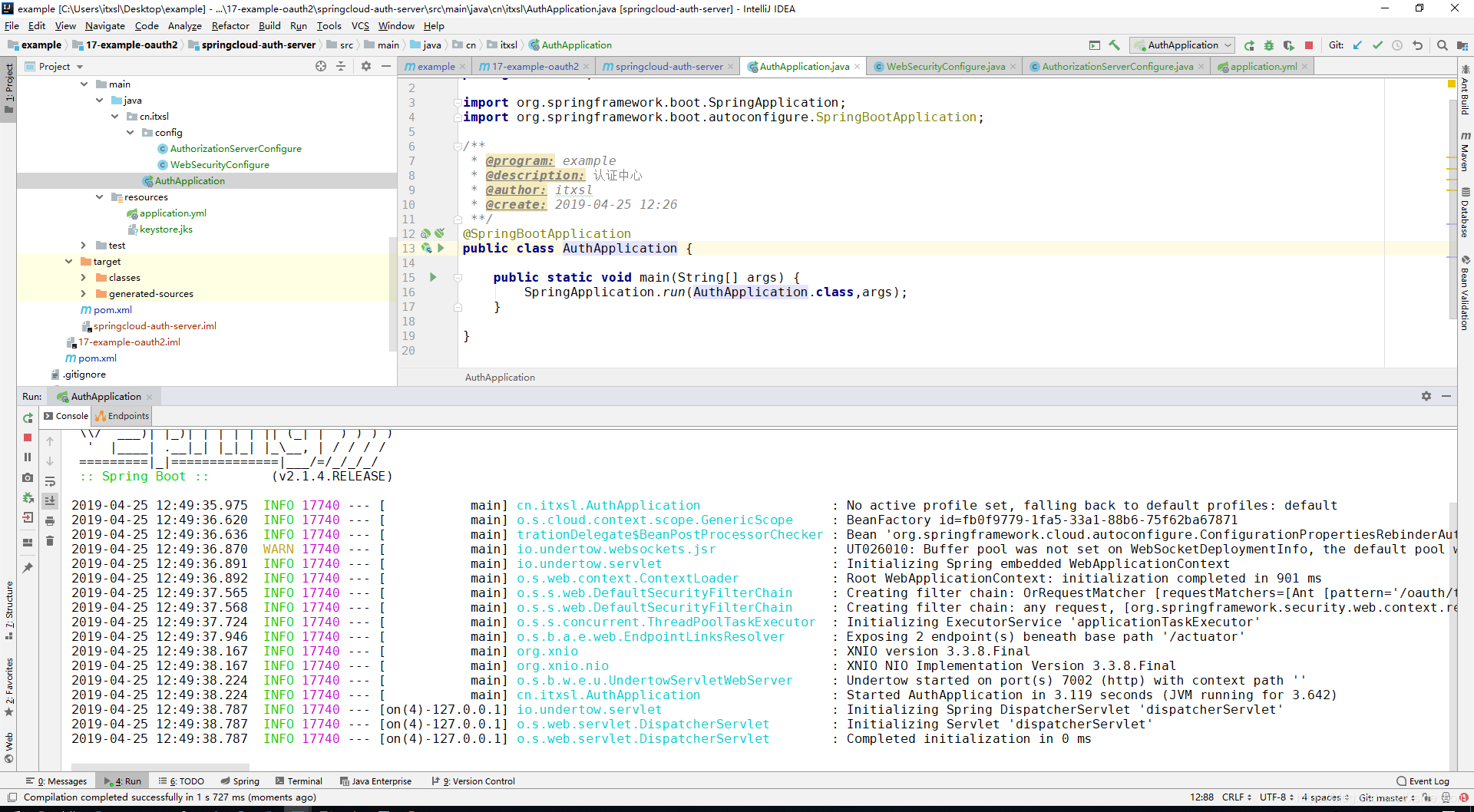The width and height of the screenshot is (1474, 812).
Task: Dump threads using the camera icon
Action: tap(28, 477)
